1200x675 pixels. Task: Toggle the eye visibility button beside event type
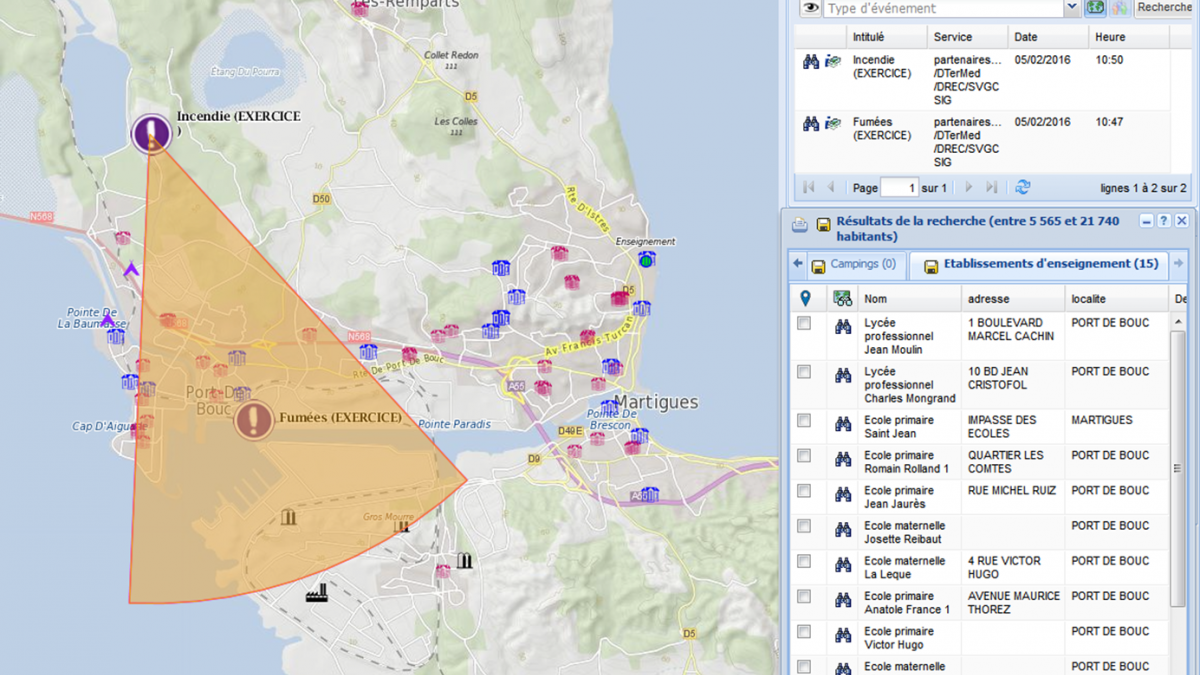click(x=810, y=8)
